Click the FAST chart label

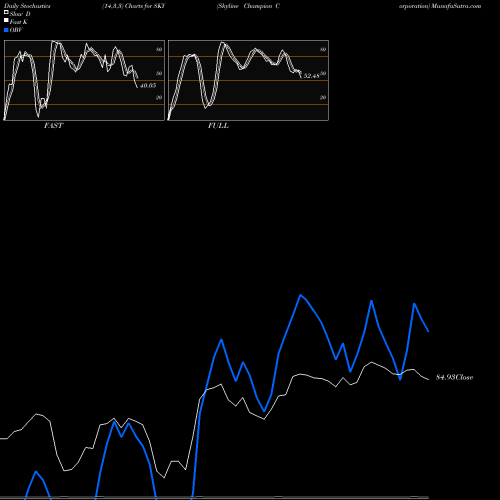(x=53, y=126)
